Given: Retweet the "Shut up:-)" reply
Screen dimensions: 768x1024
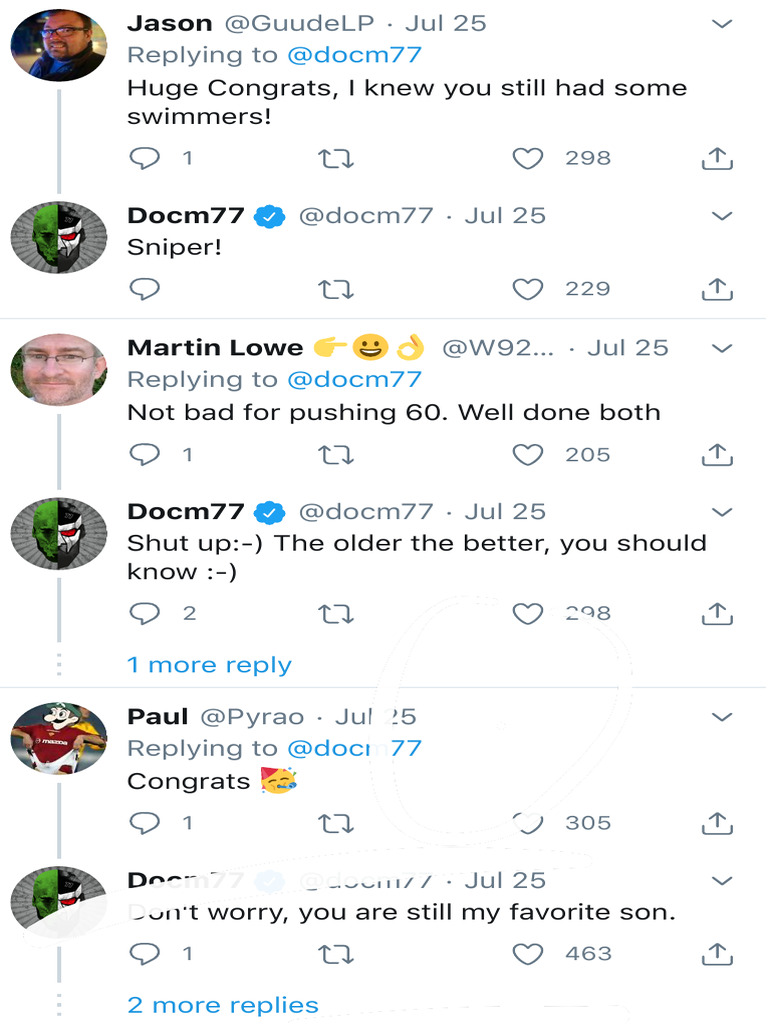Looking at the screenshot, I should point(335,614).
